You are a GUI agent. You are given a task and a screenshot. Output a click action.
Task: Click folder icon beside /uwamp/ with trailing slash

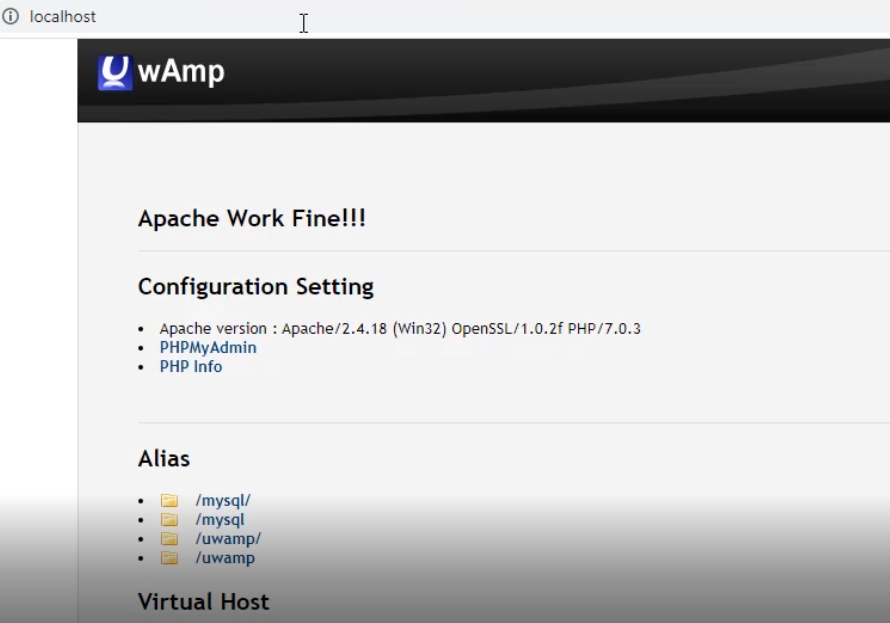pyautogui.click(x=169, y=539)
